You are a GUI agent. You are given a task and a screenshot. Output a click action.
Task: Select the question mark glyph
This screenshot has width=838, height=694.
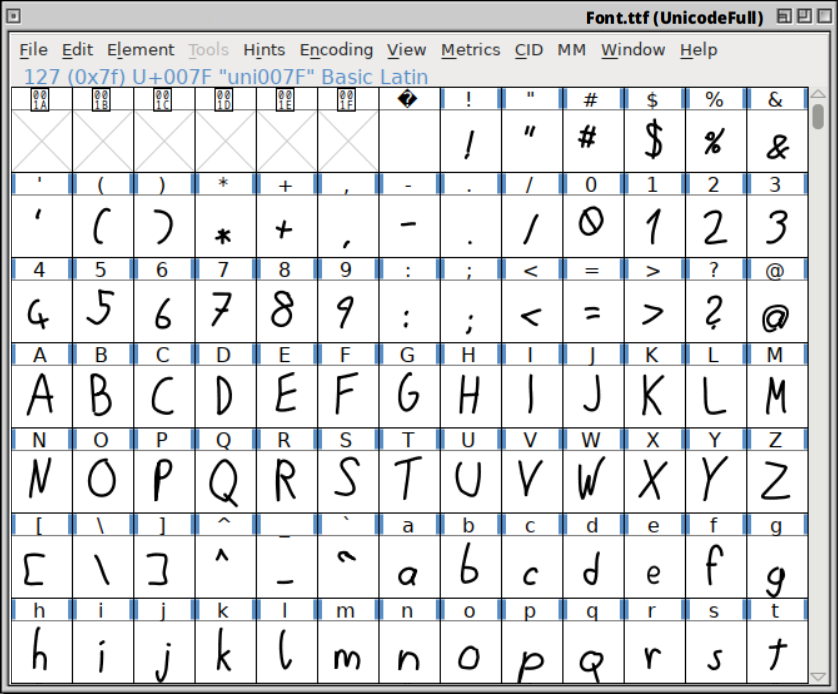713,310
